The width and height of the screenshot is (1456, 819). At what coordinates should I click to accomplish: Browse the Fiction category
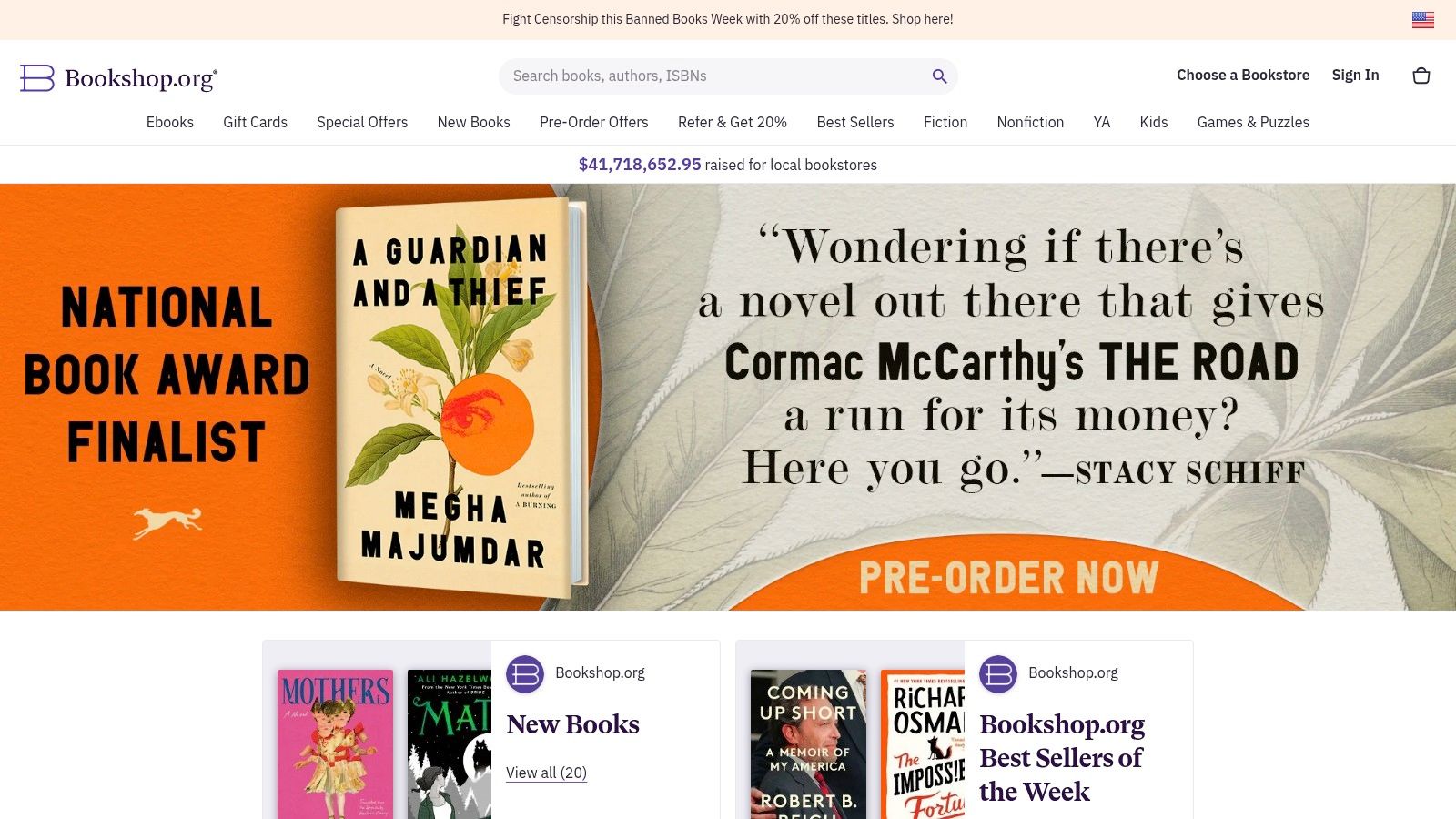pos(945,122)
